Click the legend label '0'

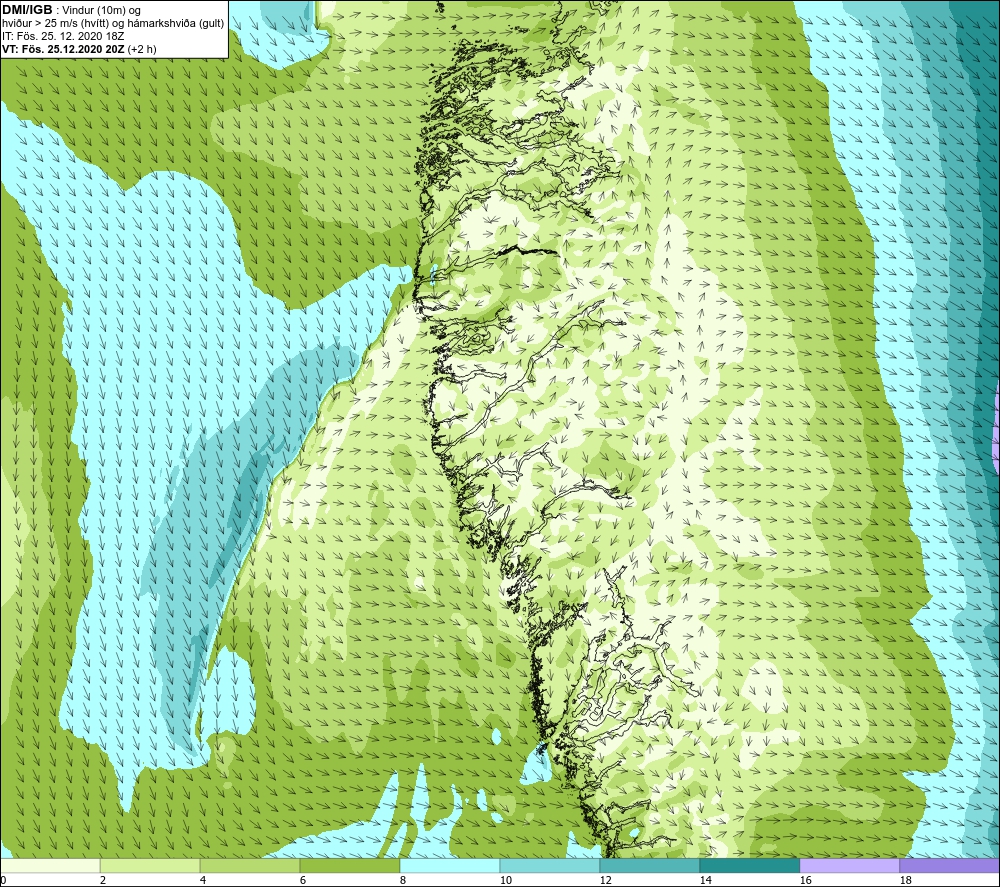(x=4, y=881)
